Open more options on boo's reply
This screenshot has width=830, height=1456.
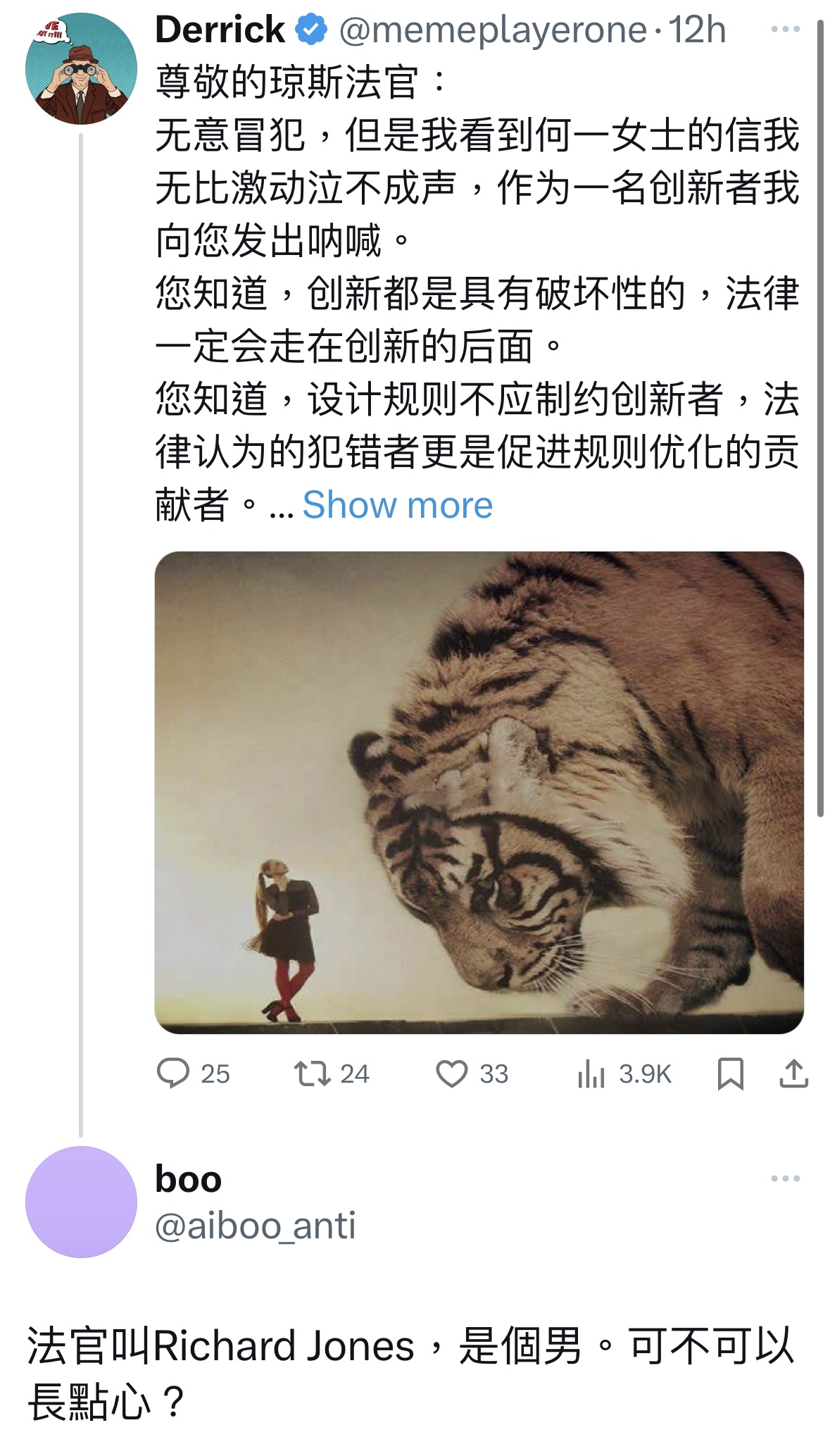point(786,1178)
